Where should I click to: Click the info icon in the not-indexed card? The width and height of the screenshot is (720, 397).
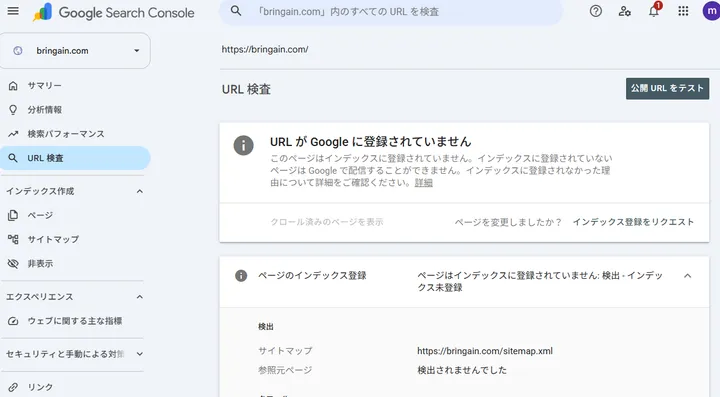[x=243, y=145]
